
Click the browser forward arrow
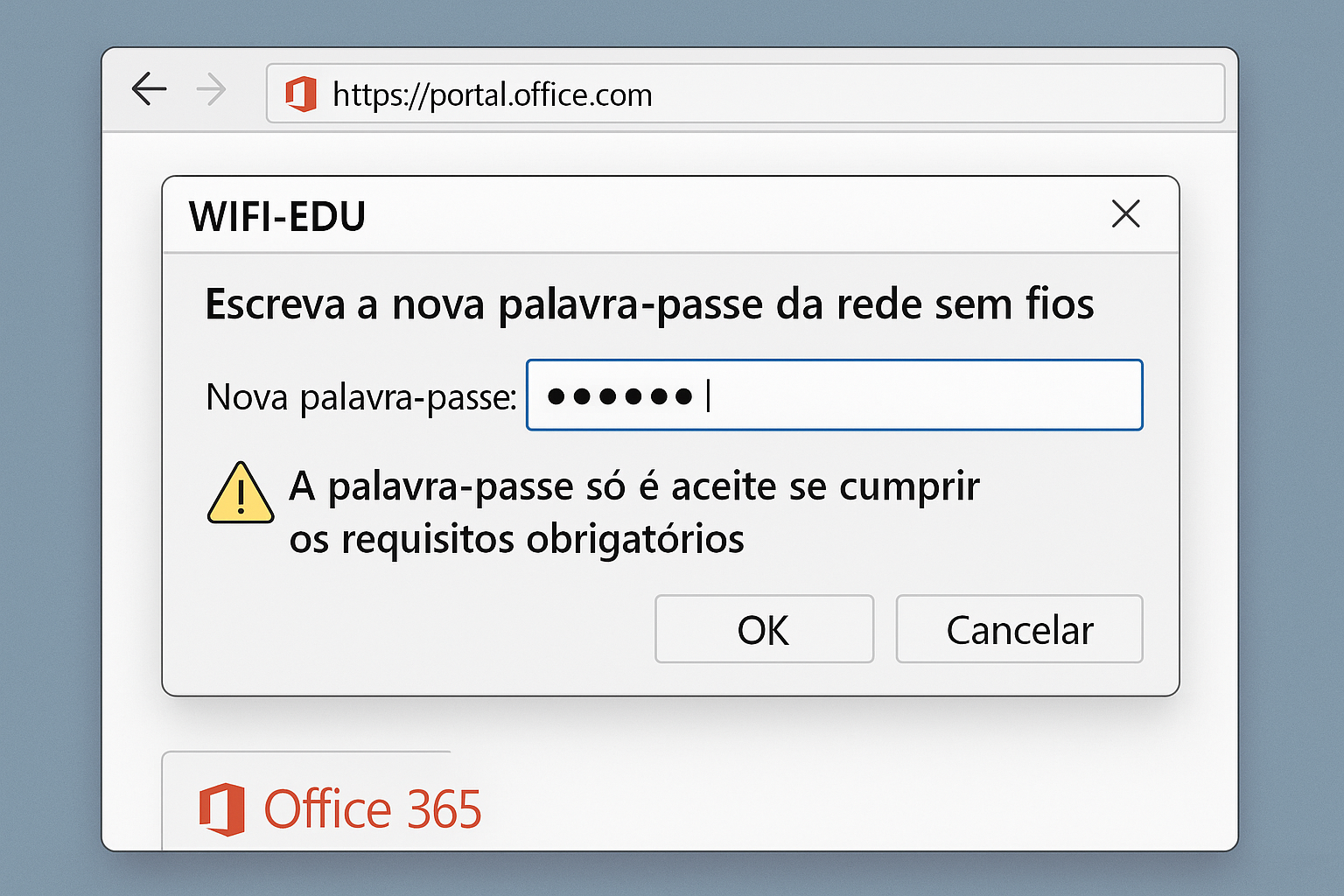click(211, 89)
